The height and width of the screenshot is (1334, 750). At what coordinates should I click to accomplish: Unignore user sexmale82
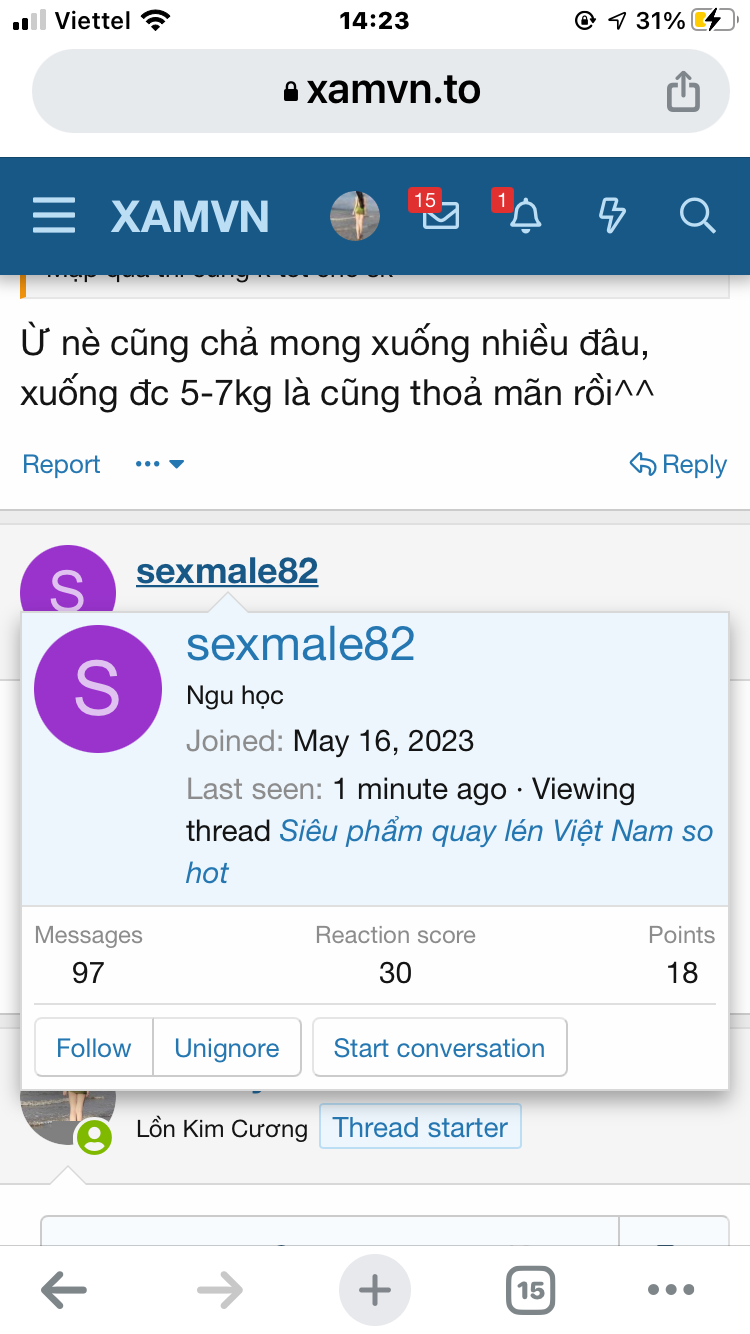click(x=227, y=1048)
